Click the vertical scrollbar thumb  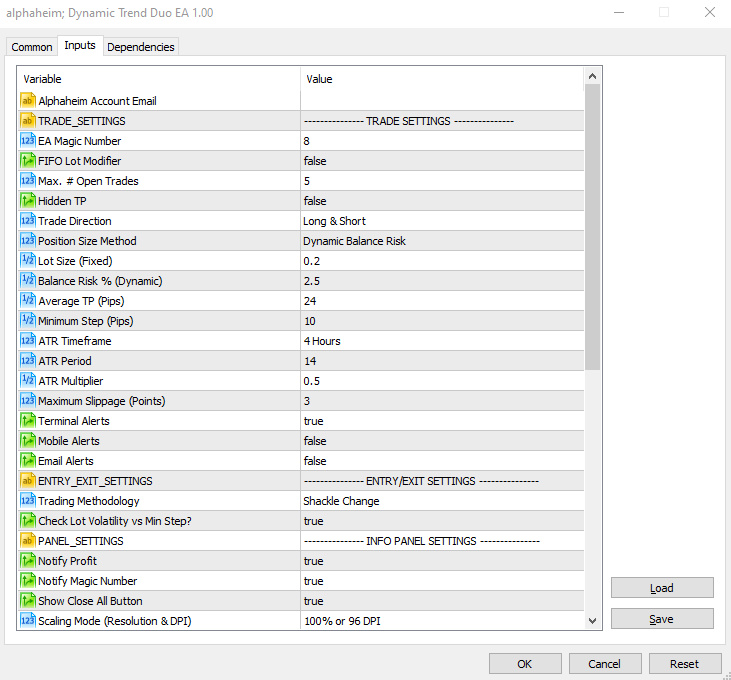click(593, 227)
